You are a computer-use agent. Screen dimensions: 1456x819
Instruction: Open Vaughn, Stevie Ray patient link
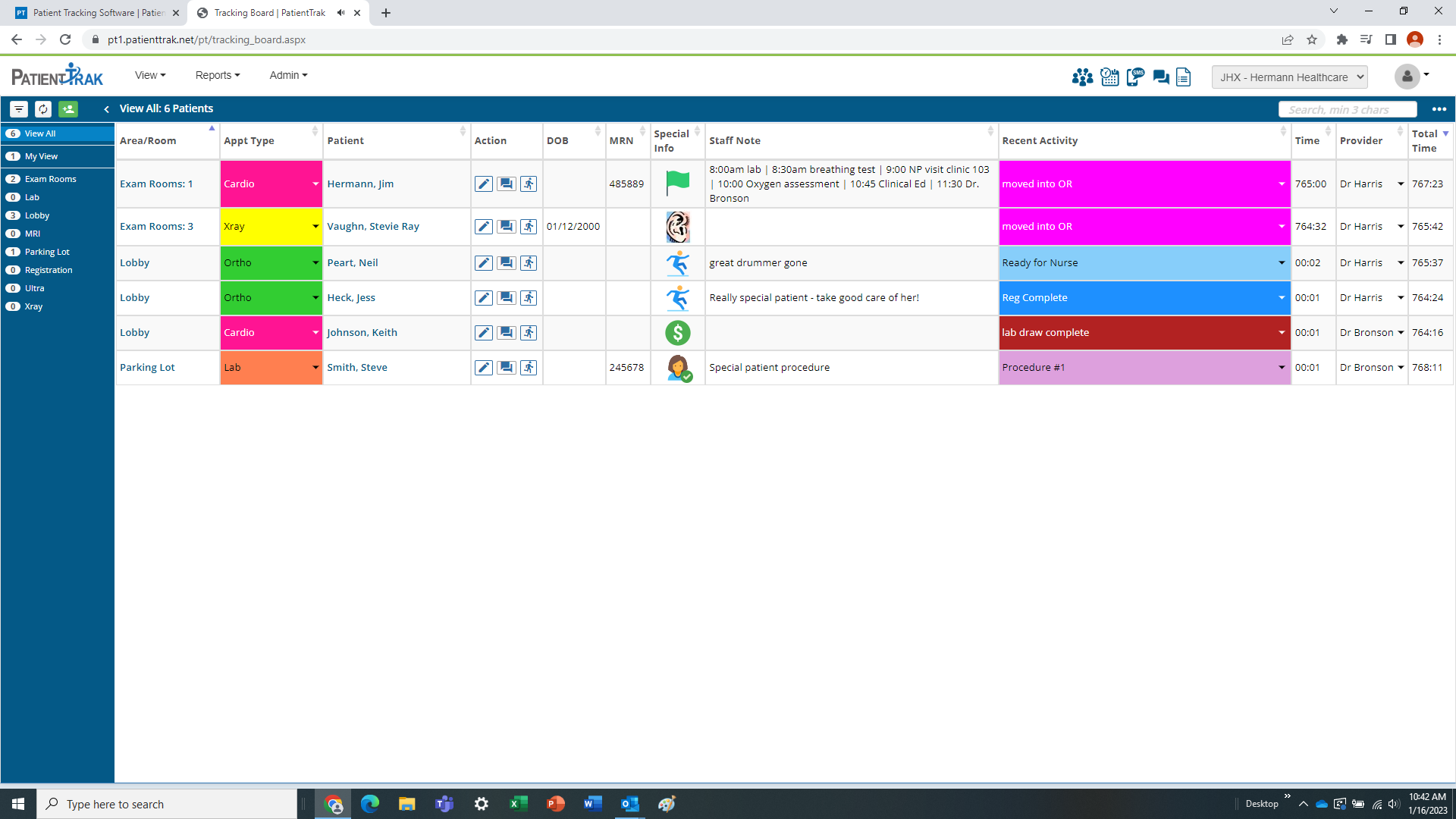[373, 226]
